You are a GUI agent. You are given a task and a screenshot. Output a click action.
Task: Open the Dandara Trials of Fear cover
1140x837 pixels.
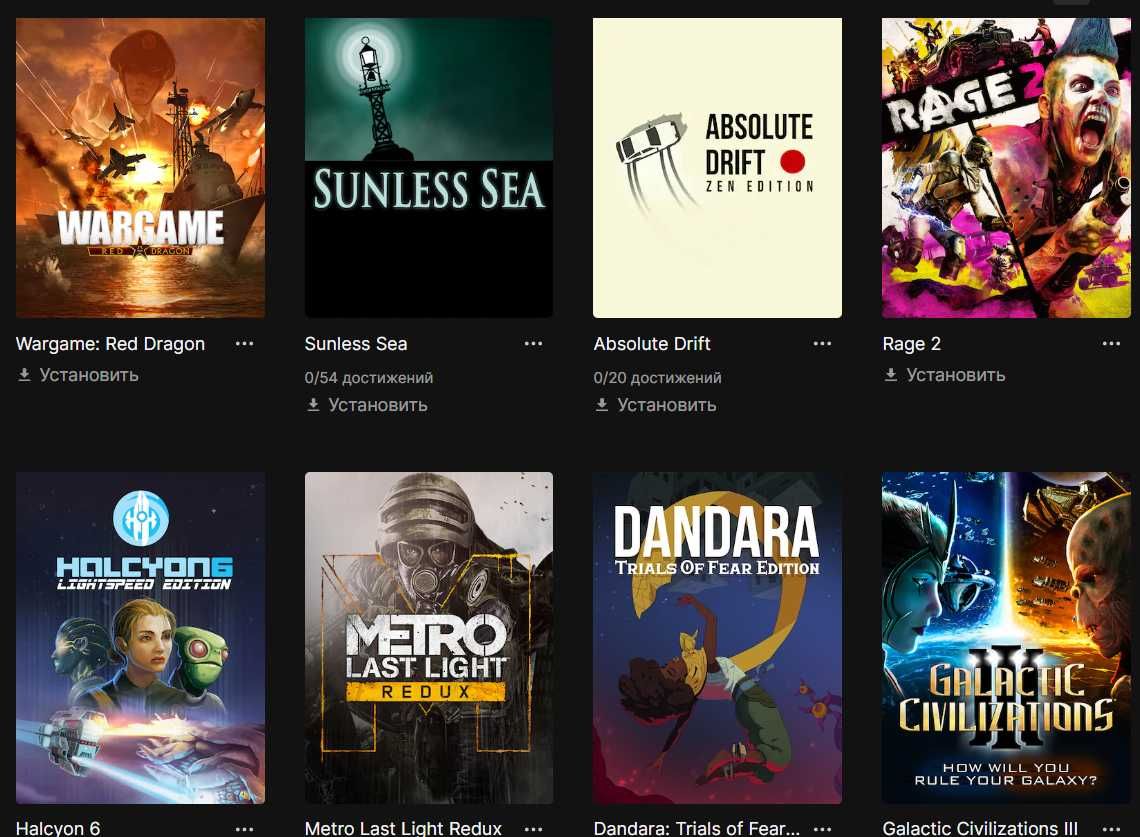coord(718,638)
